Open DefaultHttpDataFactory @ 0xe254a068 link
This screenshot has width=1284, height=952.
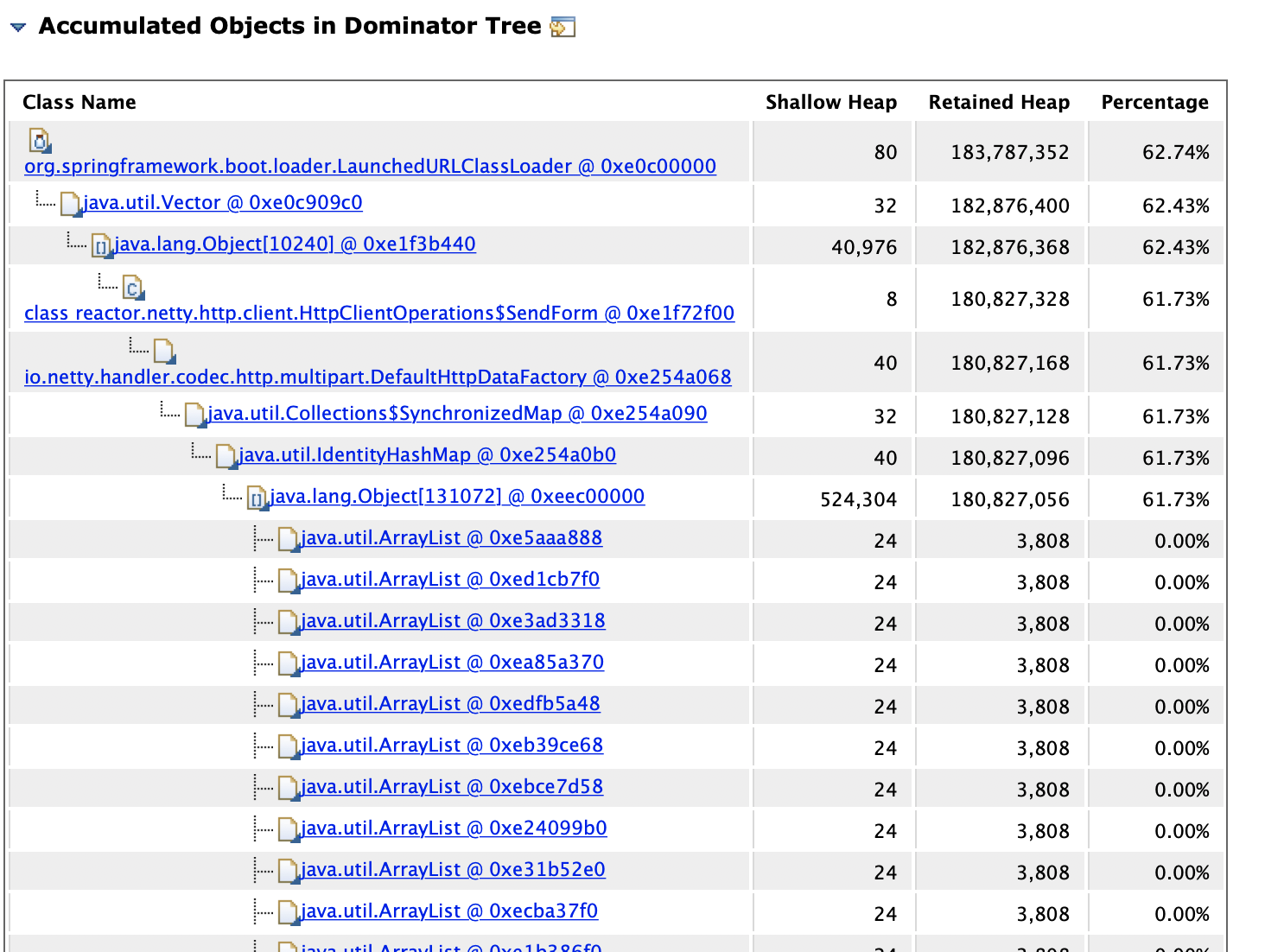(378, 377)
